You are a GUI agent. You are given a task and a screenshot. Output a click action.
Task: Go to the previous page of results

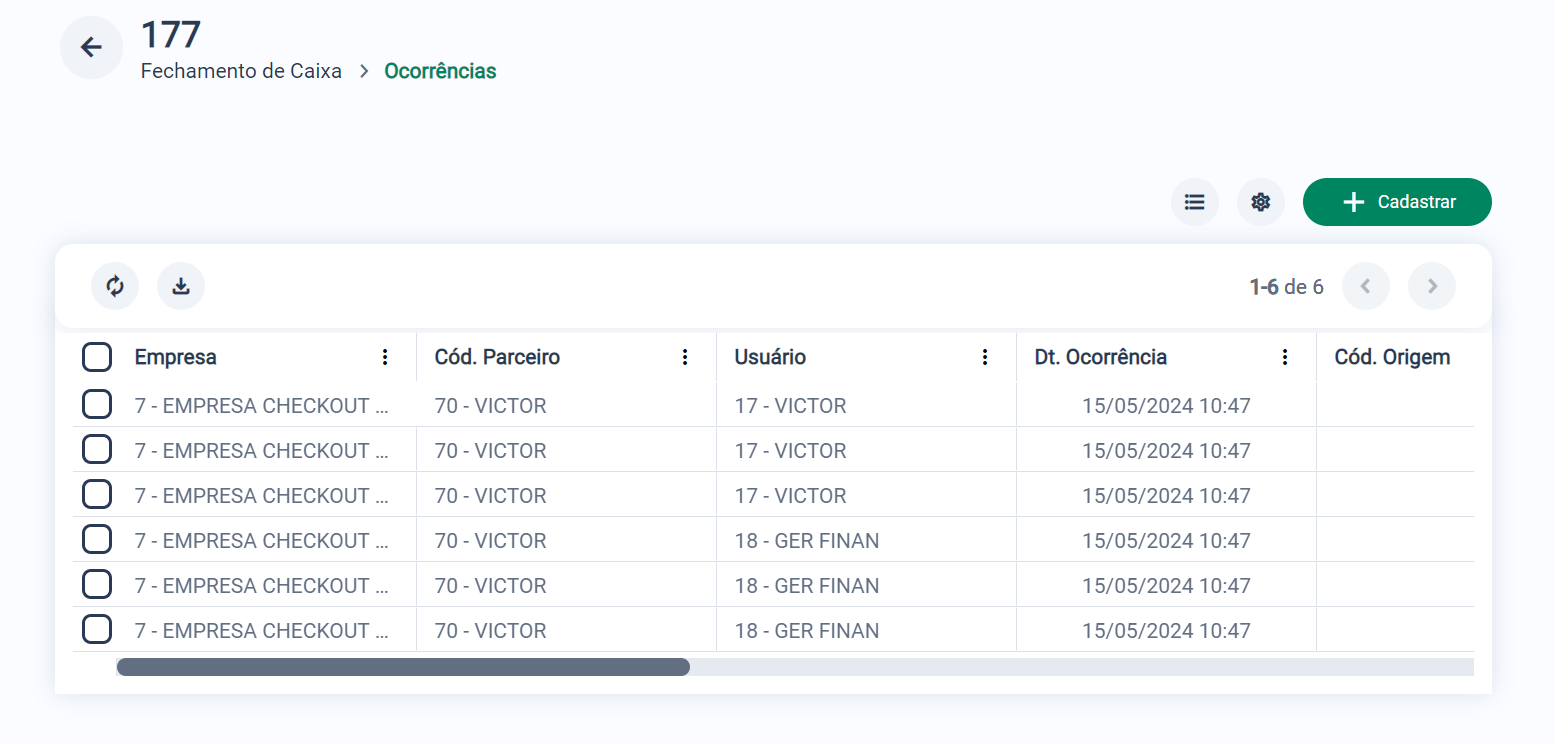[x=1366, y=287]
